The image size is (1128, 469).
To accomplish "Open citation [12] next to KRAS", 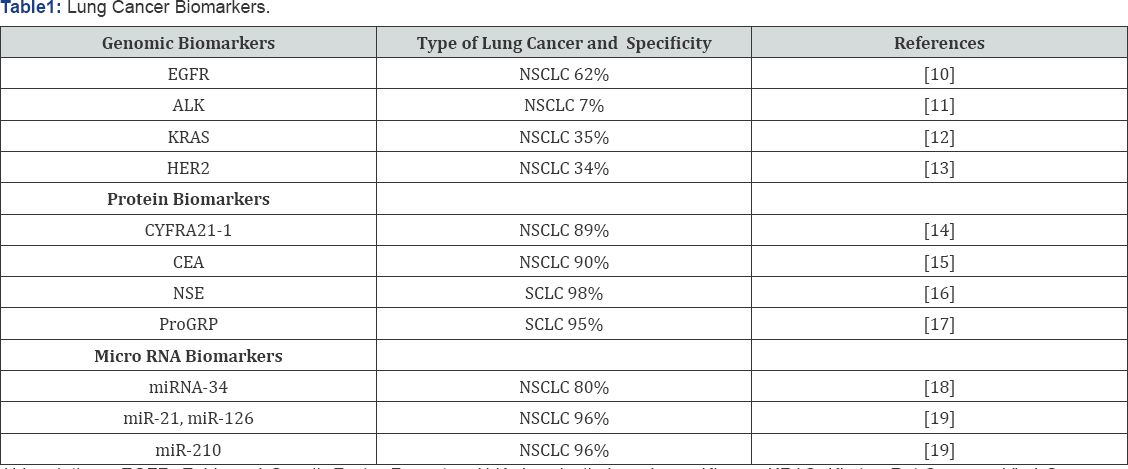I will click(939, 137).
